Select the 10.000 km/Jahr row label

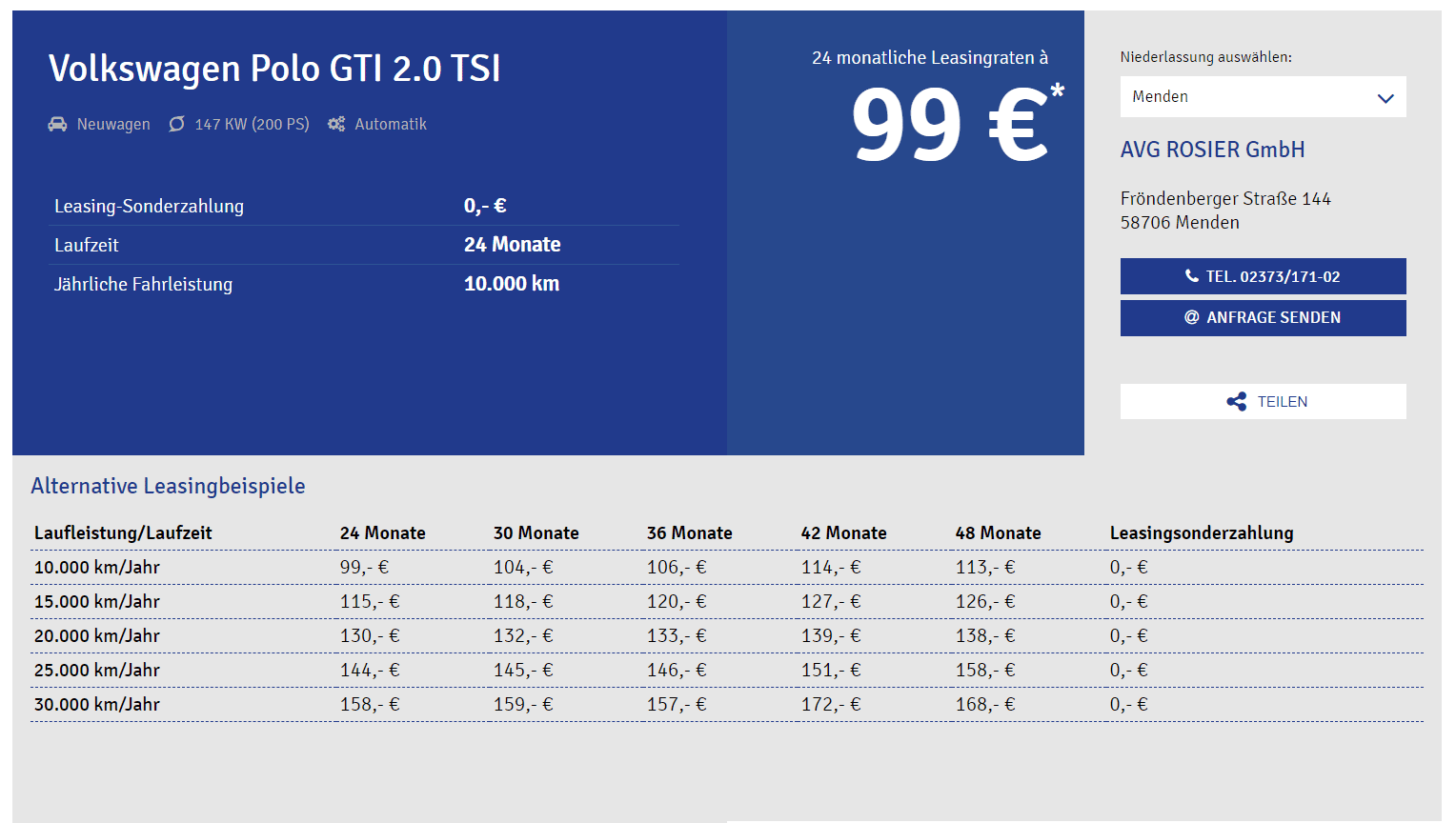(x=97, y=568)
